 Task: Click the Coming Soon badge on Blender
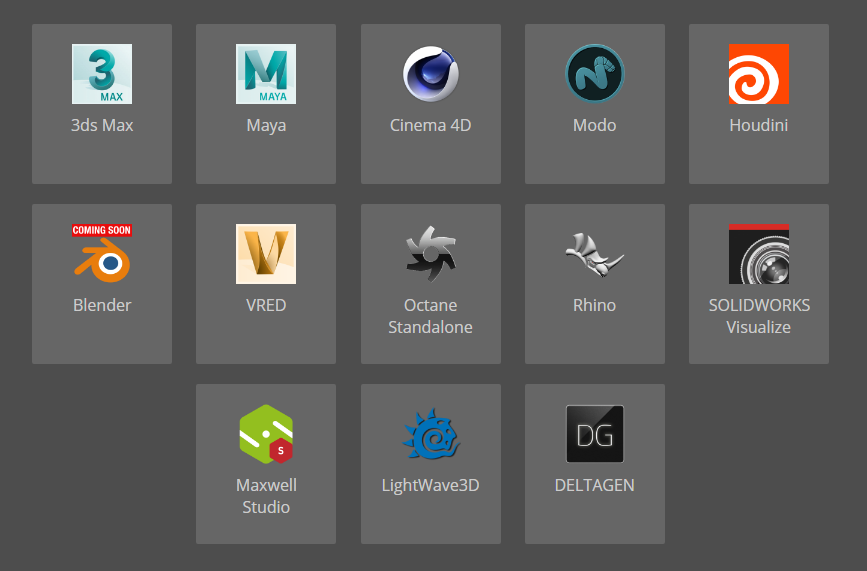point(102,230)
